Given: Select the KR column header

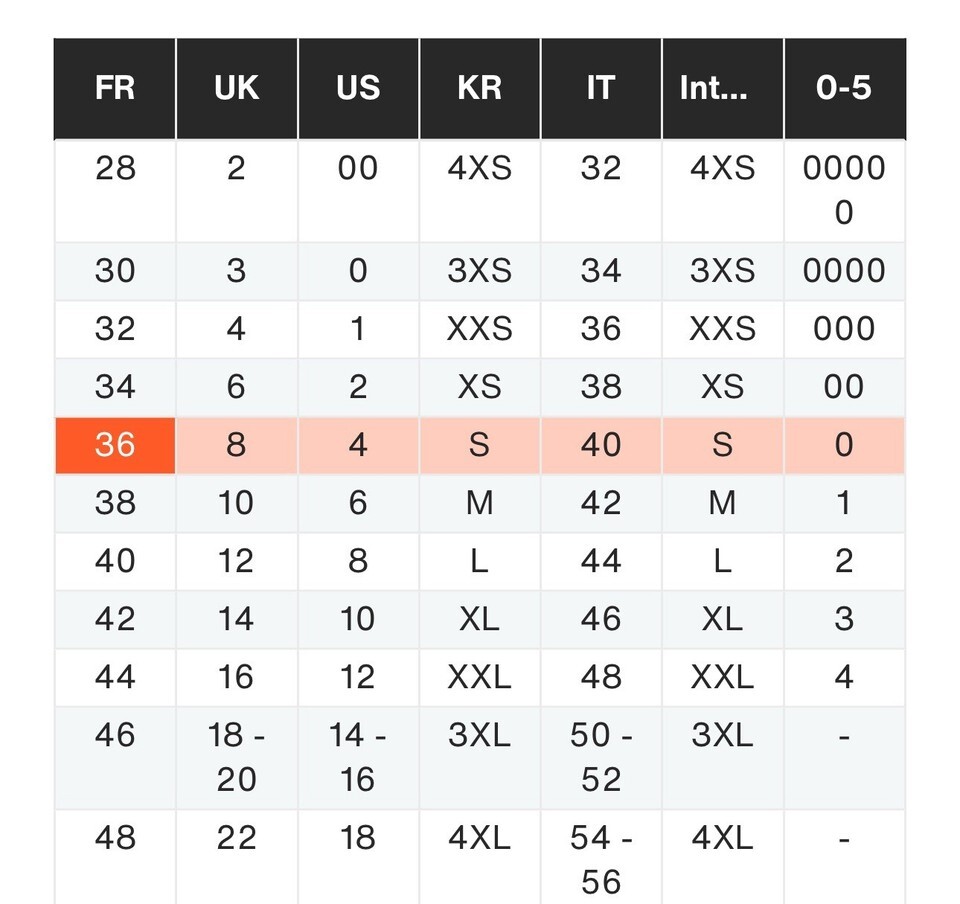Looking at the screenshot, I should pyautogui.click(x=480, y=88).
